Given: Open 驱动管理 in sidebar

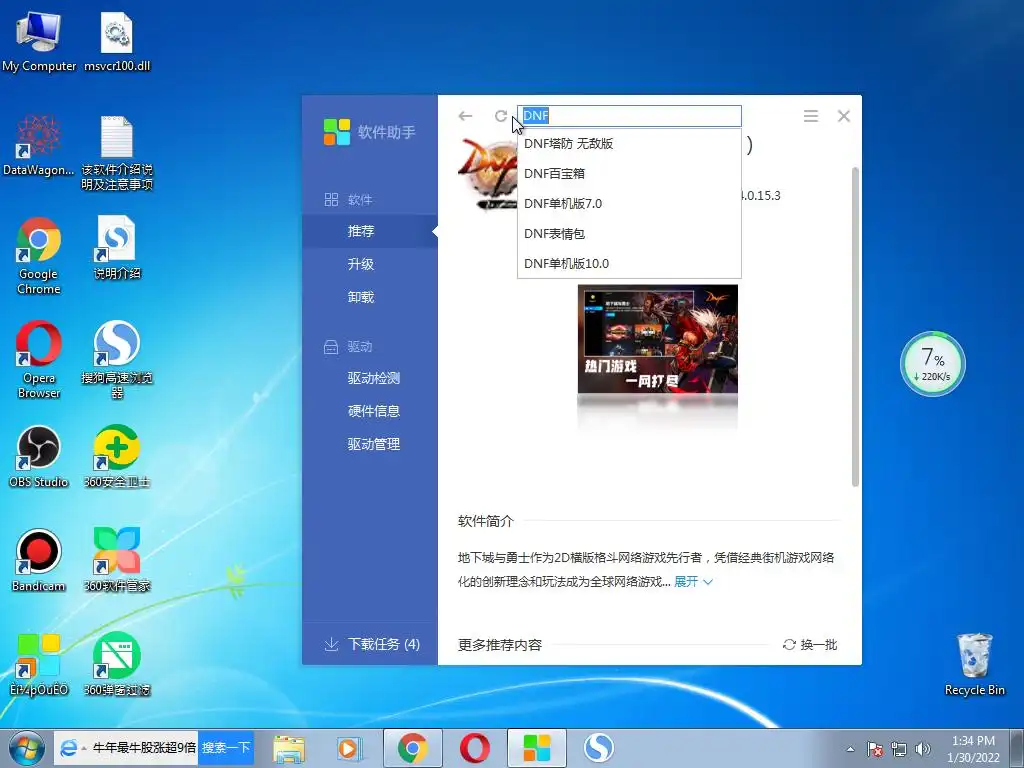Looking at the screenshot, I should (370, 444).
